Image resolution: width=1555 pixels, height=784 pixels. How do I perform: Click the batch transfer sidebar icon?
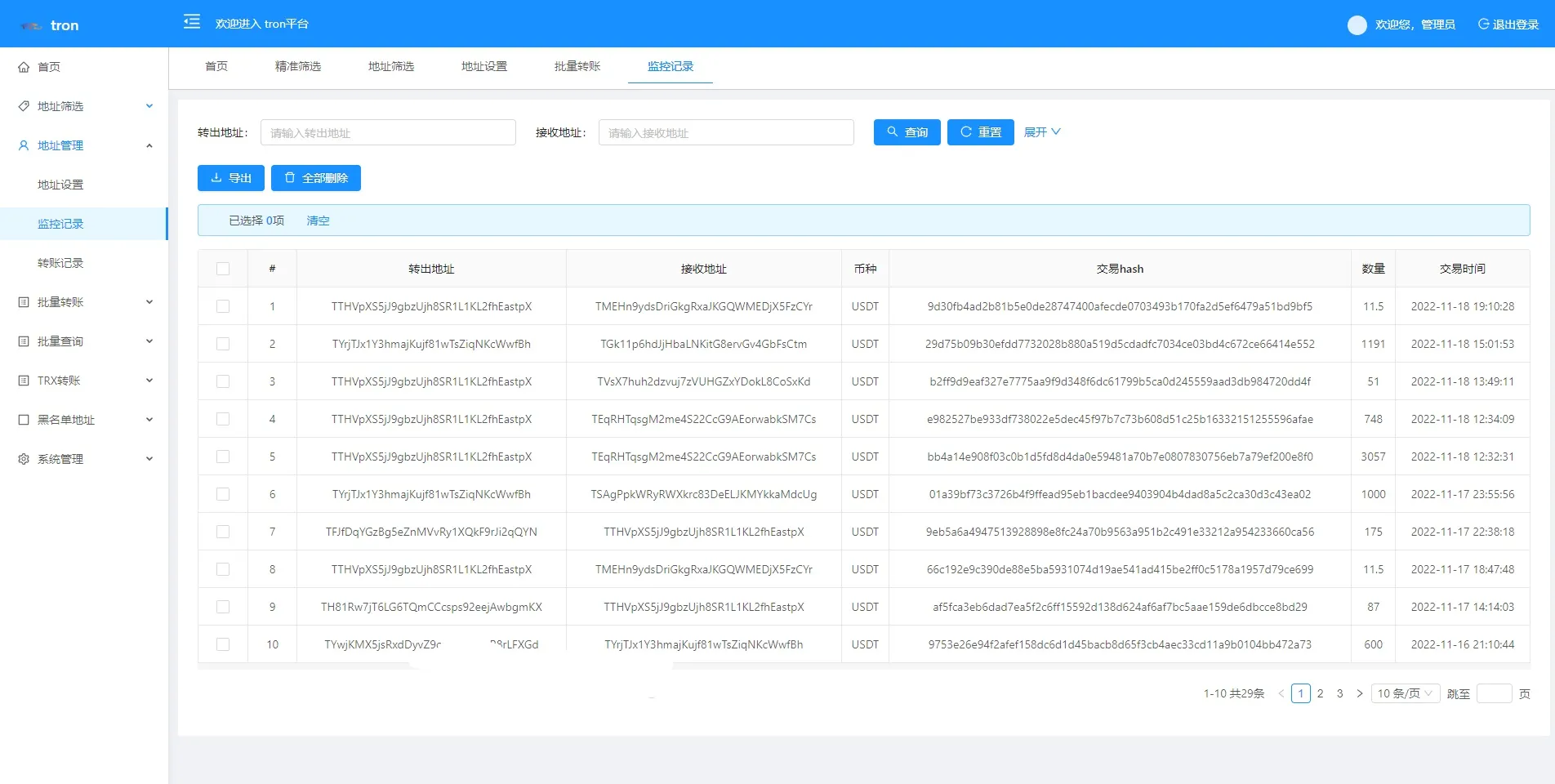tap(24, 302)
